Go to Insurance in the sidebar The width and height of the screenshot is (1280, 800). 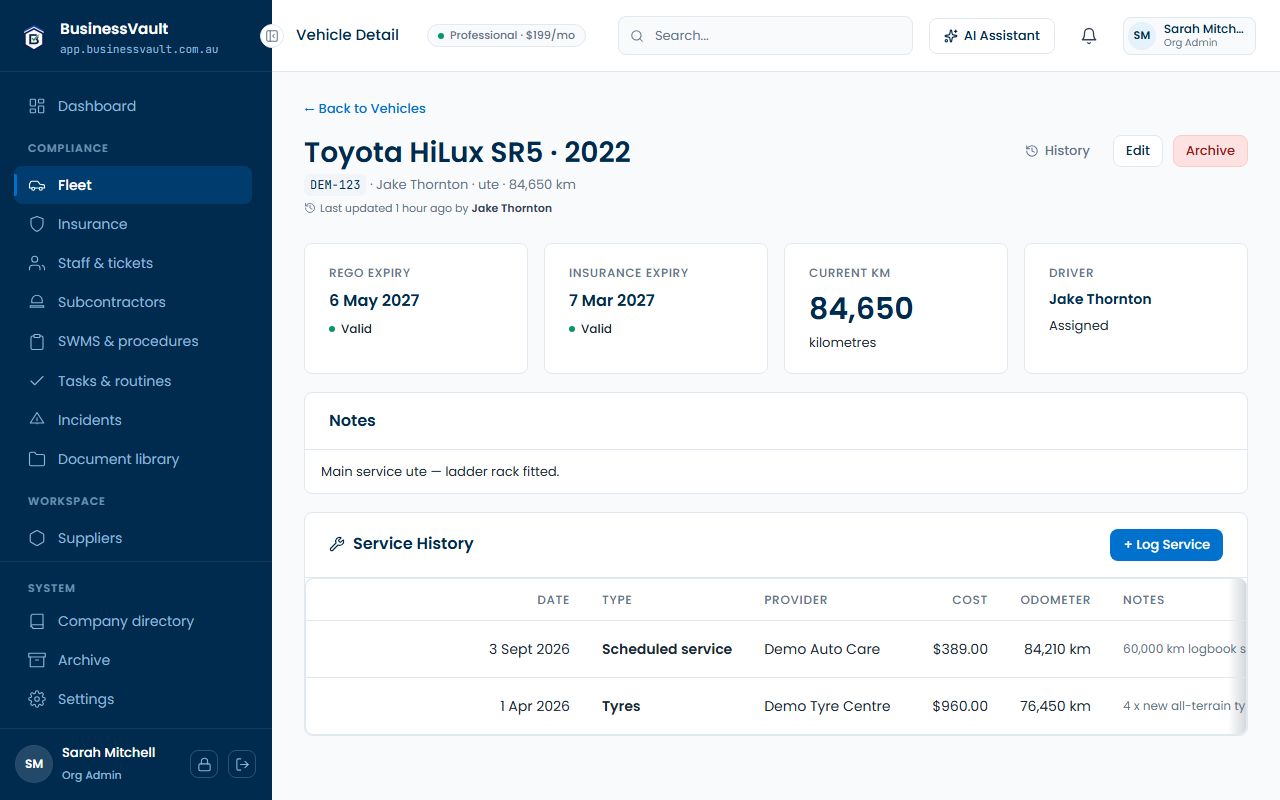point(133,224)
